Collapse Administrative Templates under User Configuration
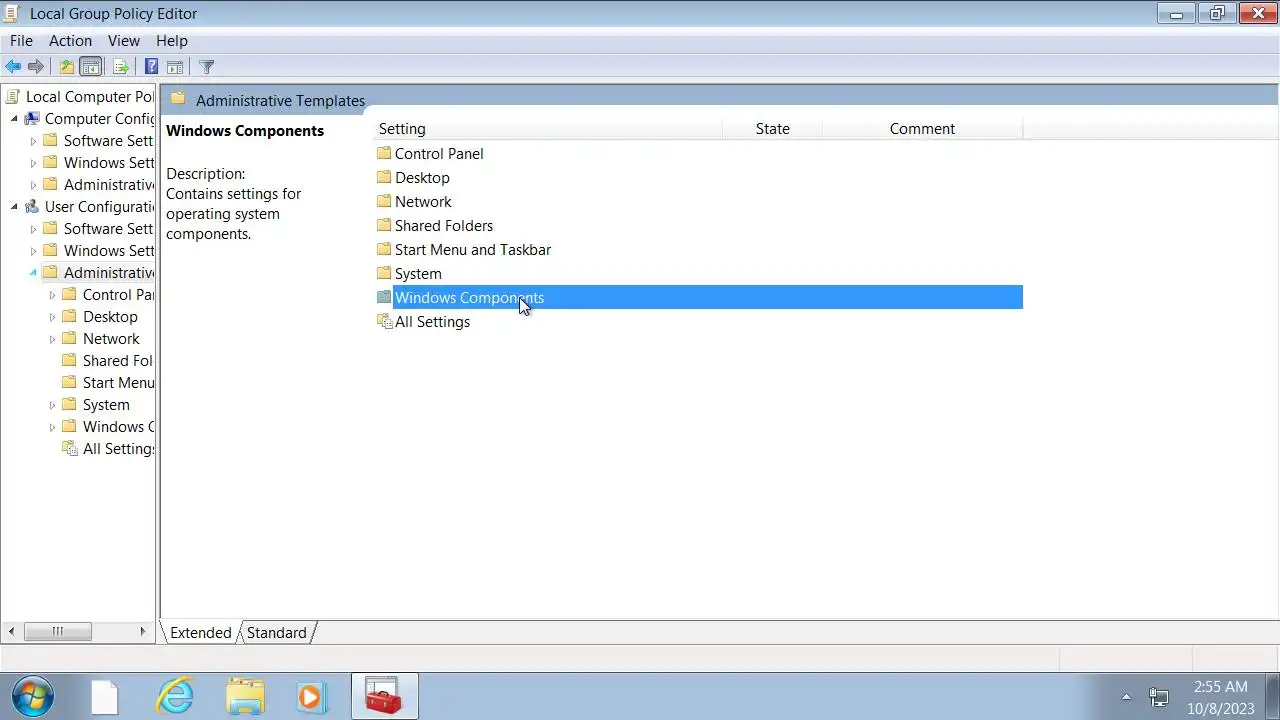Screen dimensions: 1280x720 (33, 273)
